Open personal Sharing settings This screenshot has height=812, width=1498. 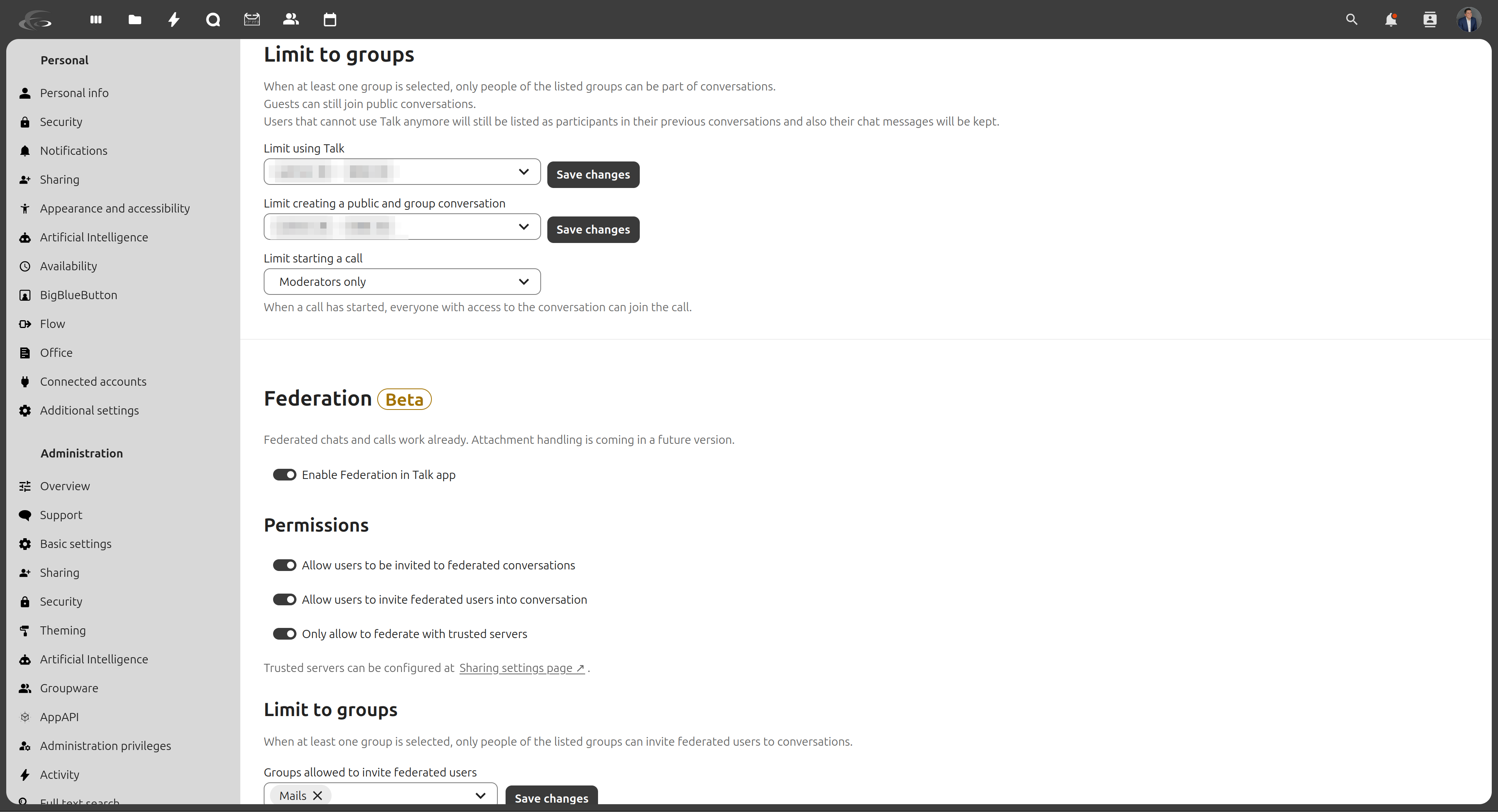point(59,180)
